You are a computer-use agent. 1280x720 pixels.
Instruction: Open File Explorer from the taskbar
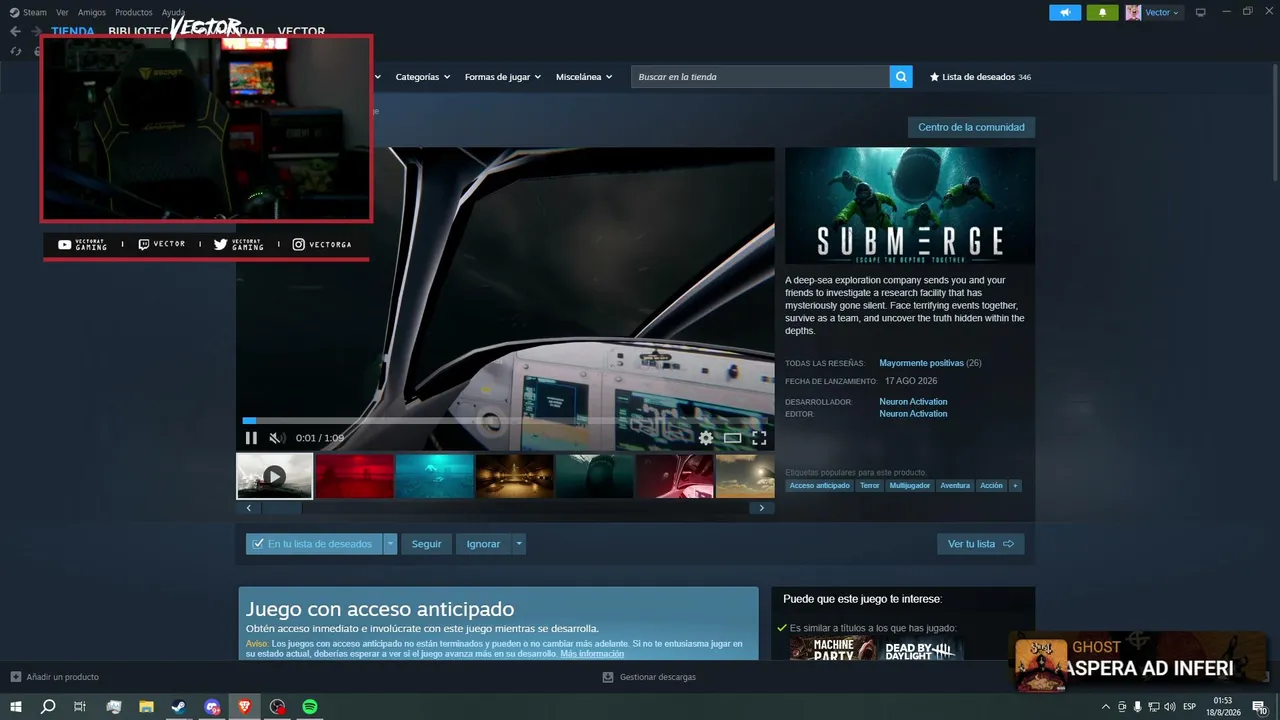[x=146, y=706]
